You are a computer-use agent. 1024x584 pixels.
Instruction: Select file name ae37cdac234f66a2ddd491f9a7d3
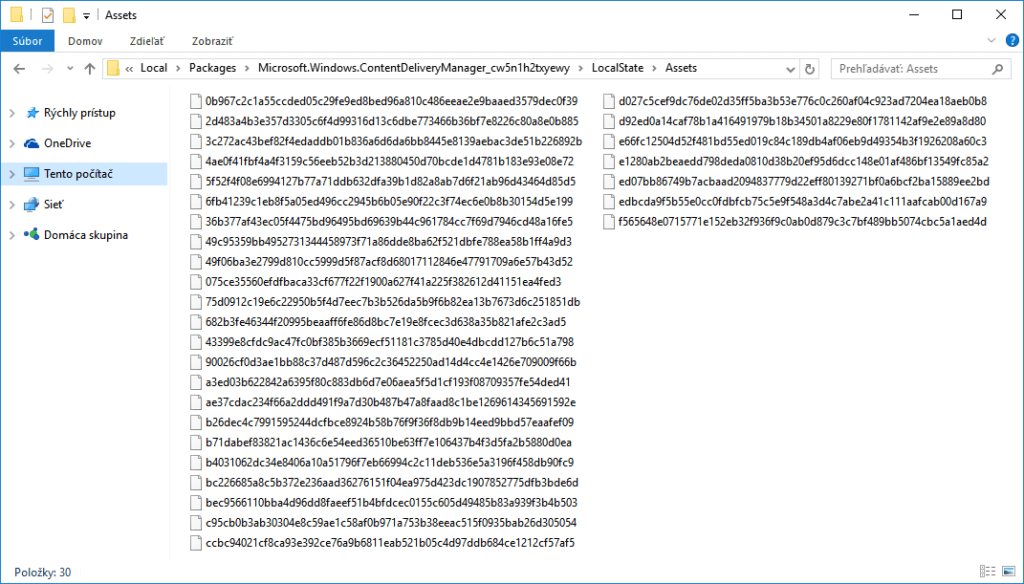(390, 402)
